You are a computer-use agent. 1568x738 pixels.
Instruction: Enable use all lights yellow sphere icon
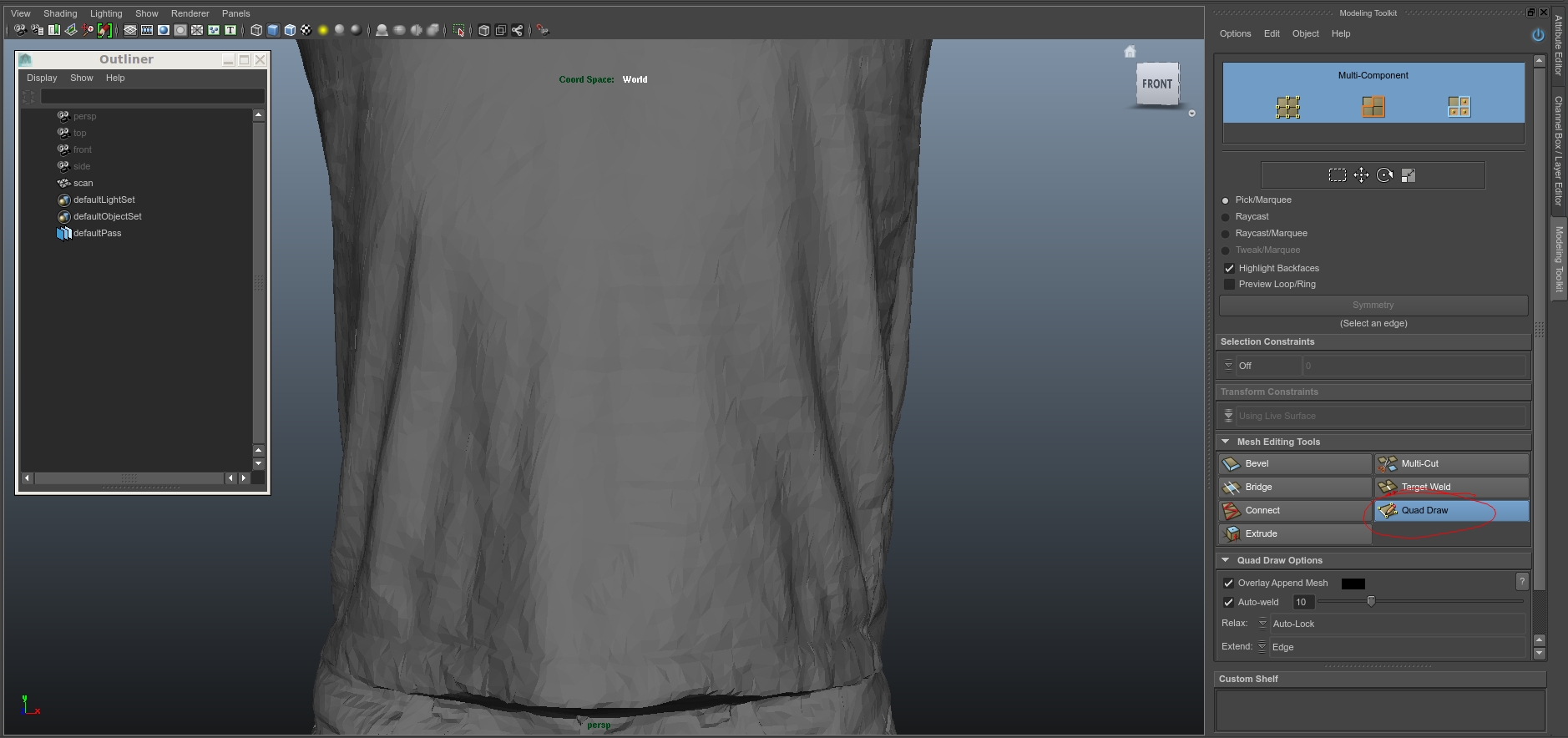(323, 30)
